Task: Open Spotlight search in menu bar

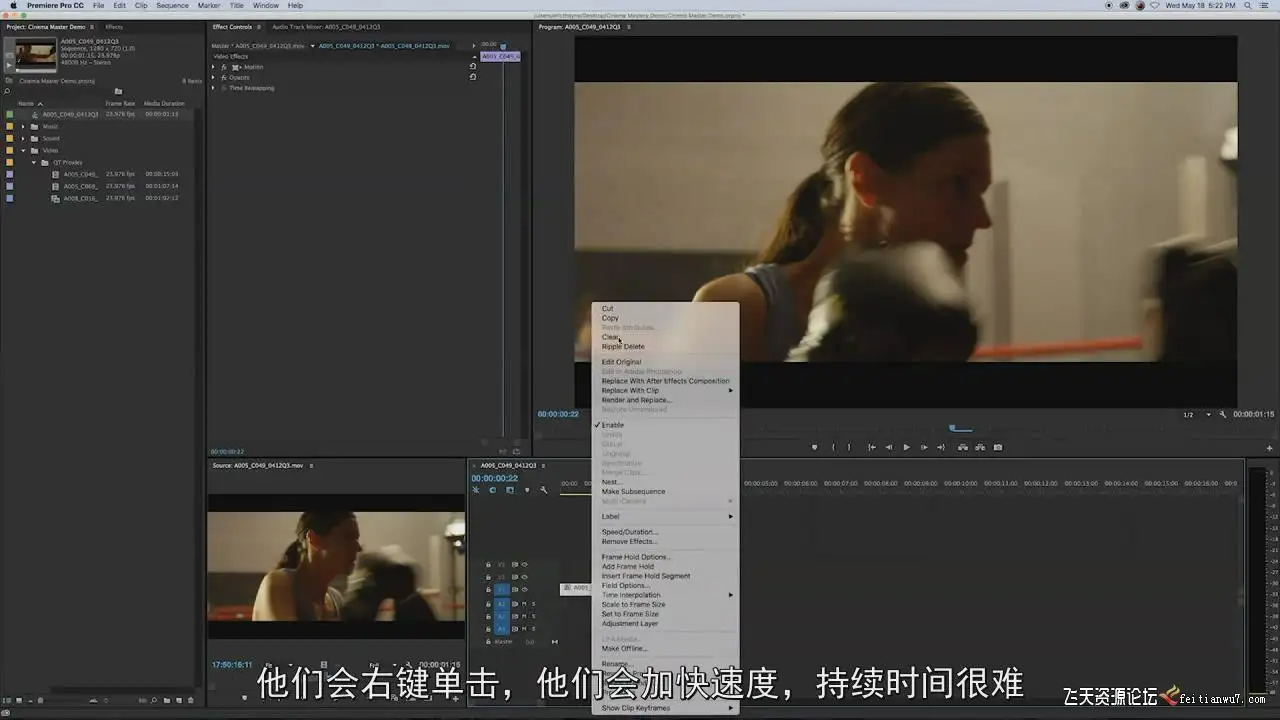Action: click(x=1250, y=5)
